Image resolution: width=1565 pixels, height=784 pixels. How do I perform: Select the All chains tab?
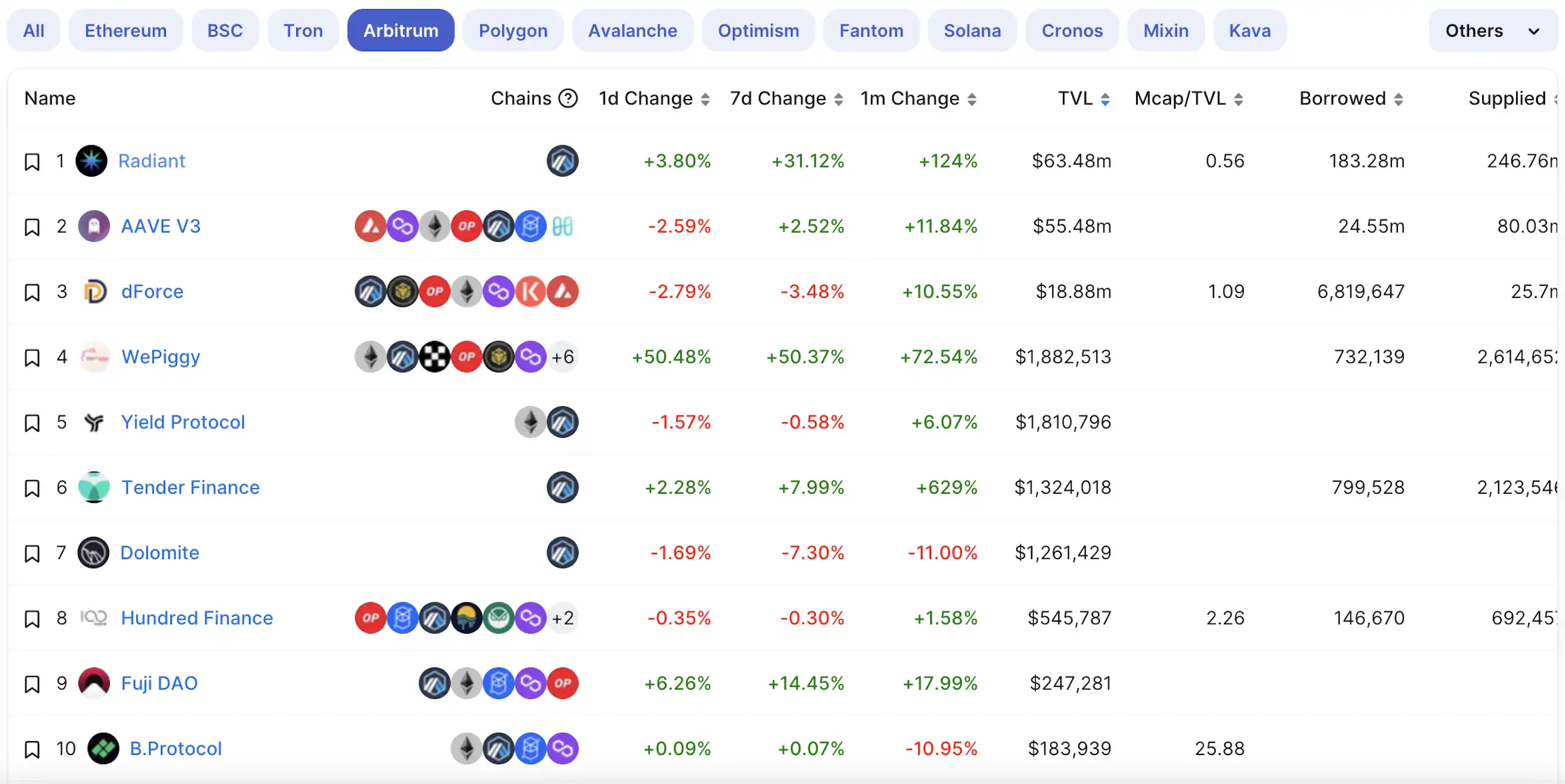pos(33,30)
